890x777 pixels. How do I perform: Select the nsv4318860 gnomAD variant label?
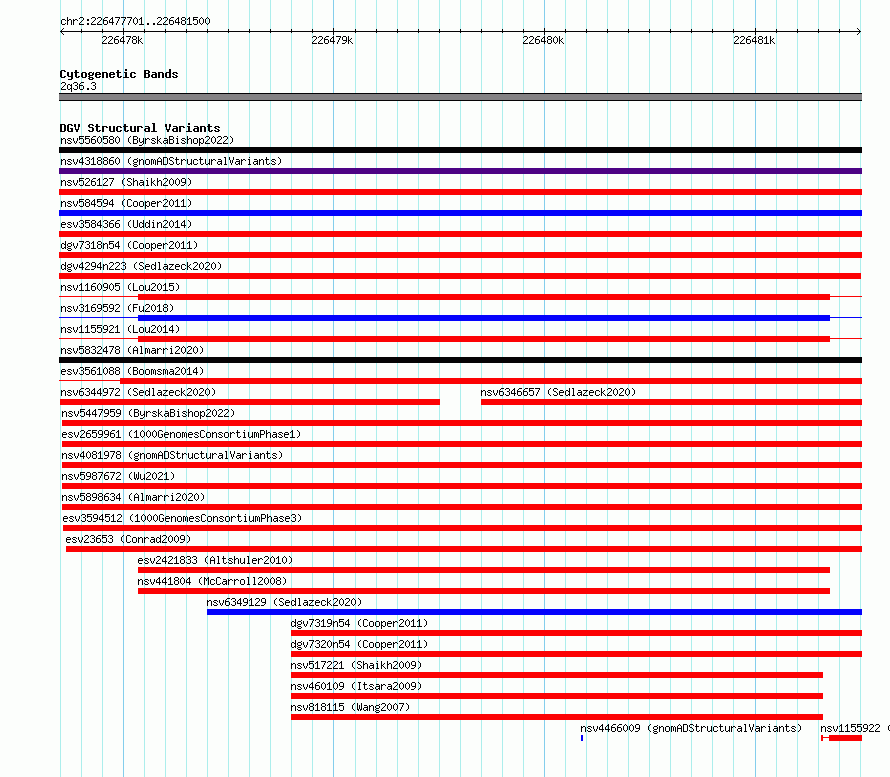[171, 161]
